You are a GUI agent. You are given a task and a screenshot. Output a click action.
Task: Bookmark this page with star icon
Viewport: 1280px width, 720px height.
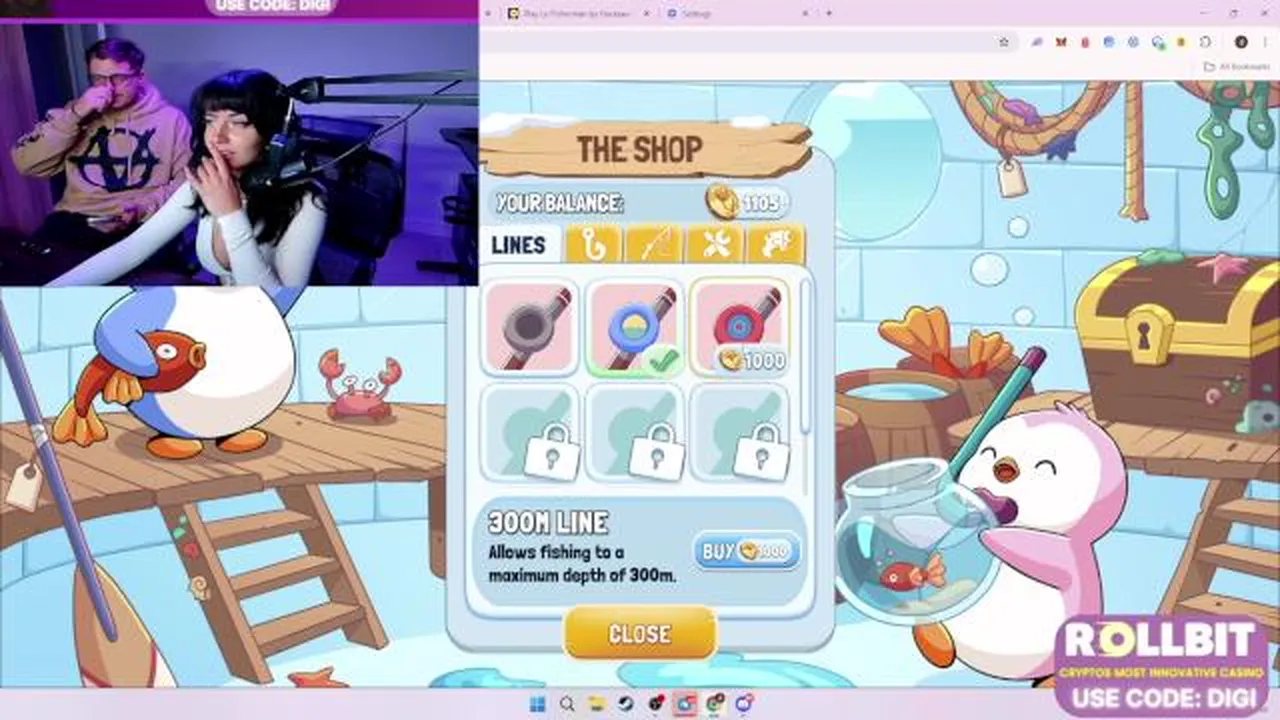point(1004,42)
